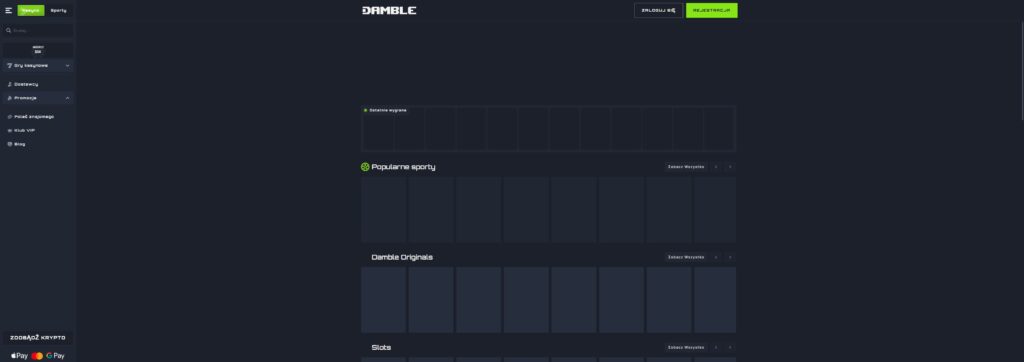1024x362 pixels.
Task: Show next items in Slots row
Action: tap(730, 348)
